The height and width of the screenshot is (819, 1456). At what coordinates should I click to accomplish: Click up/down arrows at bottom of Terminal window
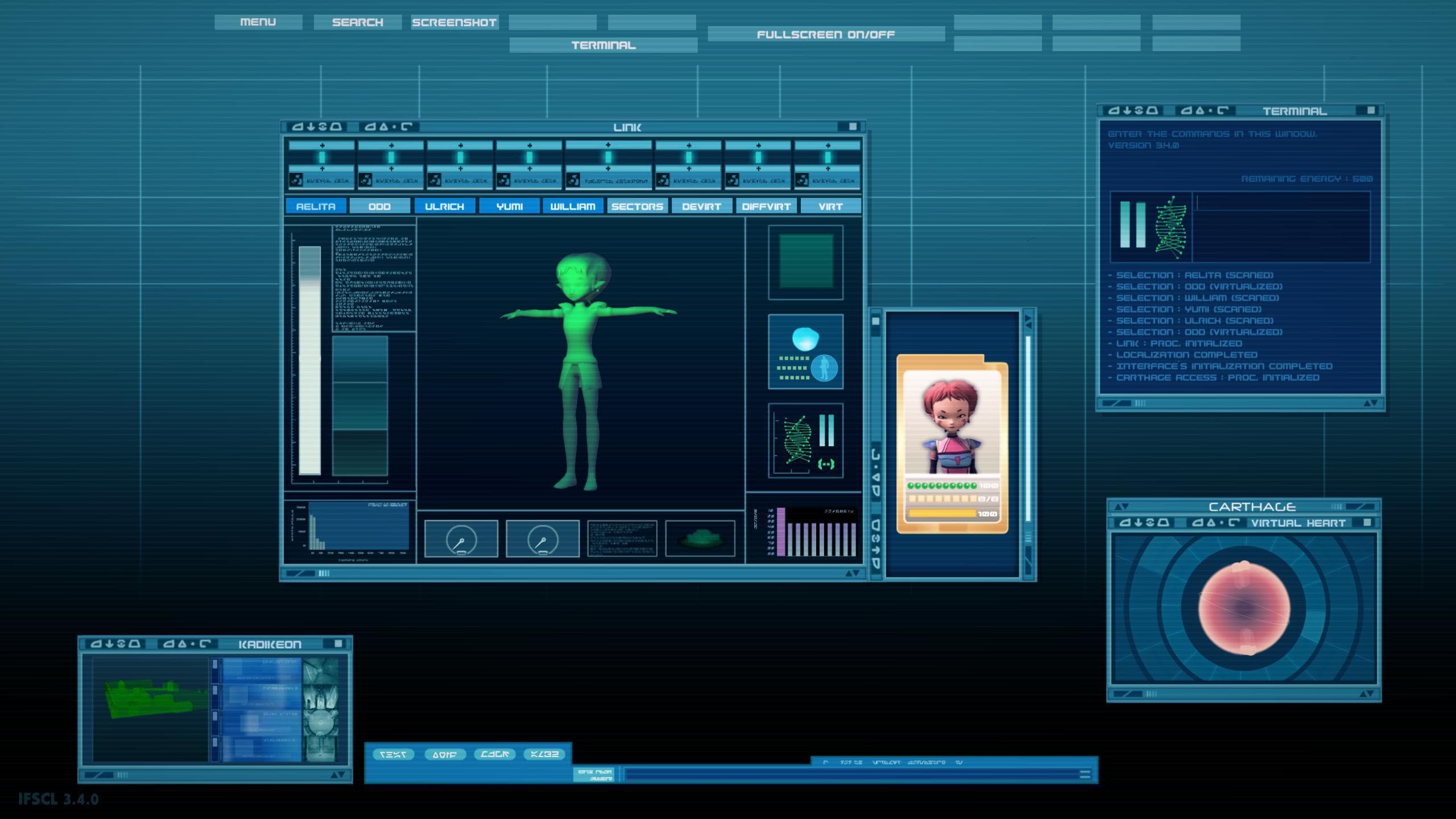tap(1370, 403)
